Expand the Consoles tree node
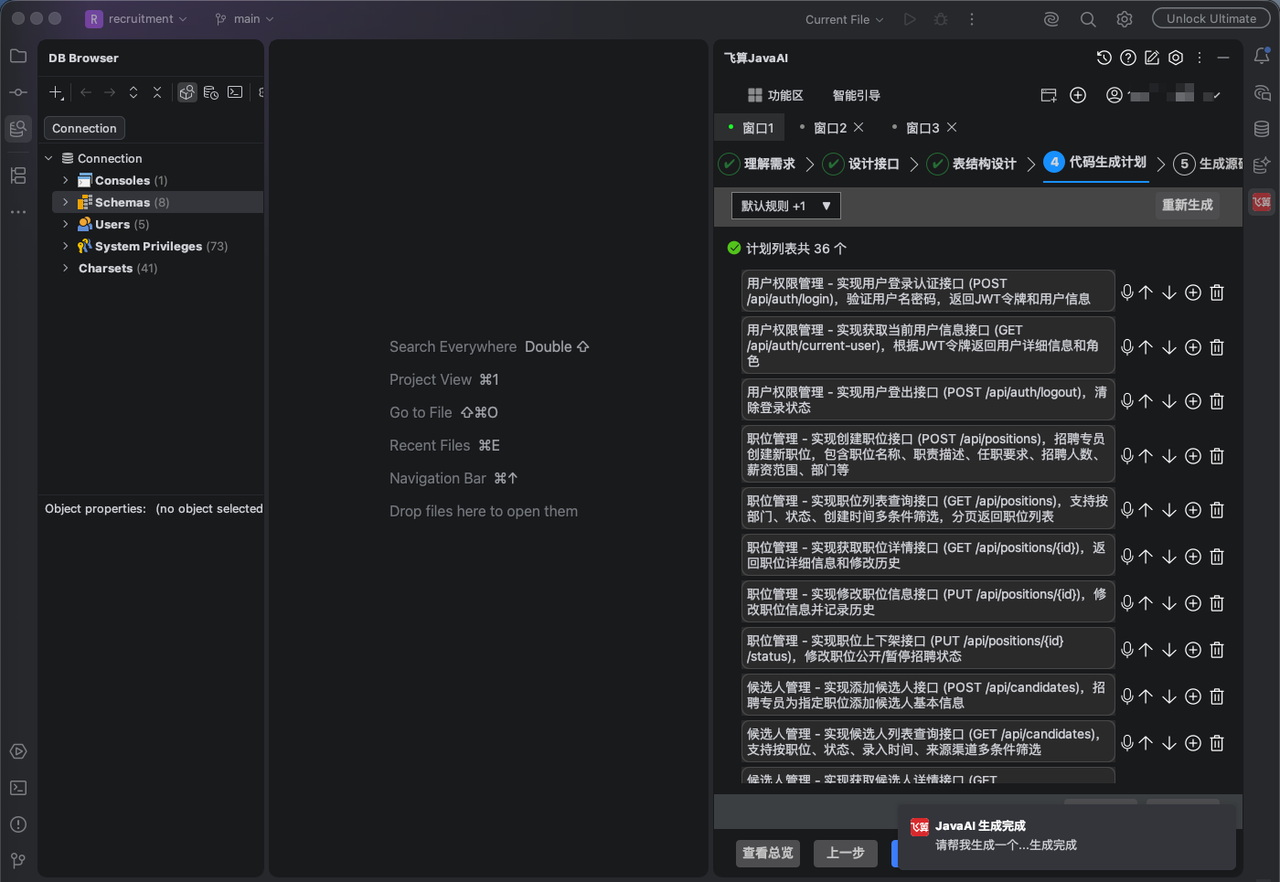This screenshot has height=882, width=1280. [x=66, y=180]
